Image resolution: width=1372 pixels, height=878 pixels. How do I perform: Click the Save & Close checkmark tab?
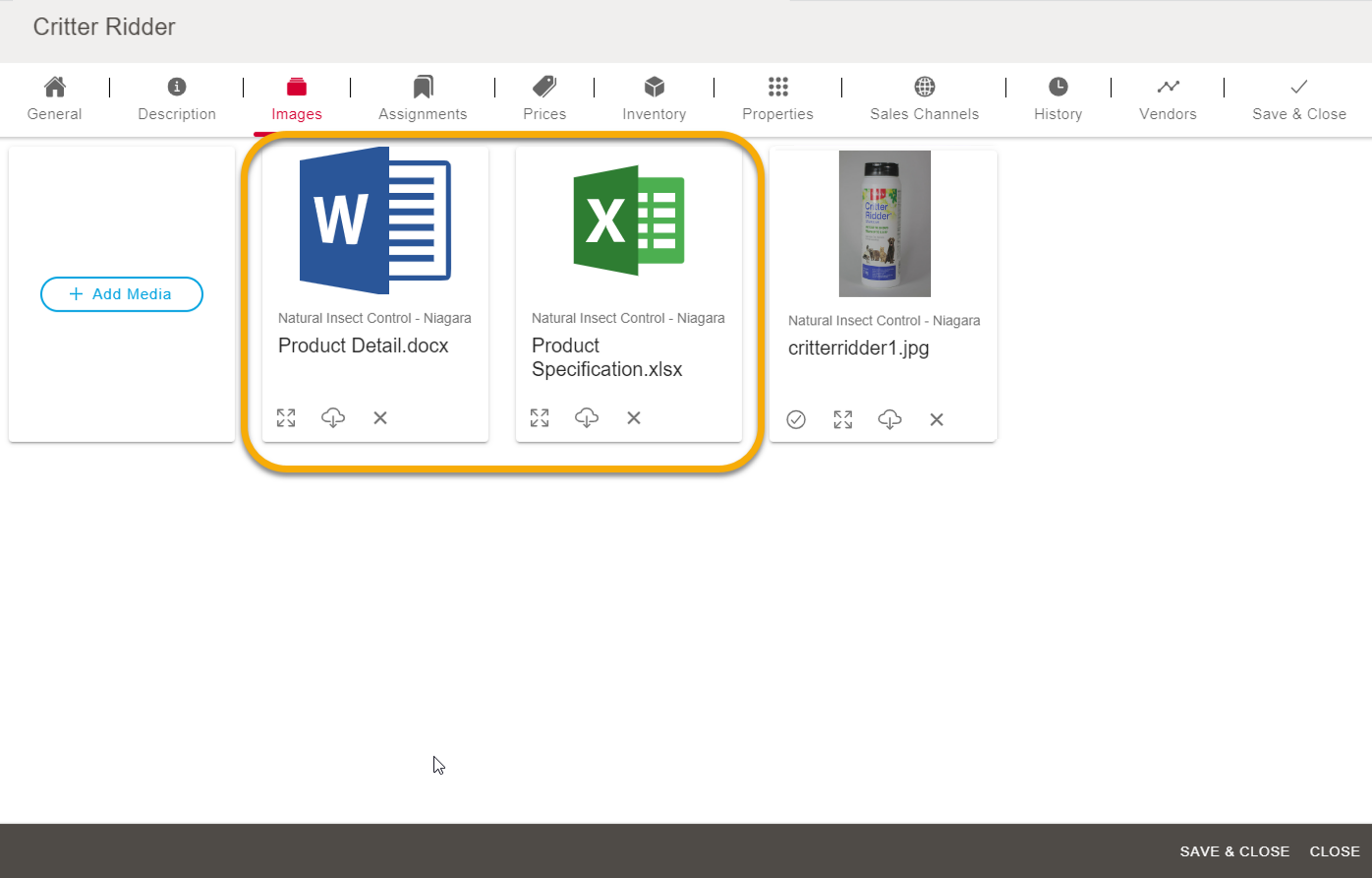coord(1299,99)
